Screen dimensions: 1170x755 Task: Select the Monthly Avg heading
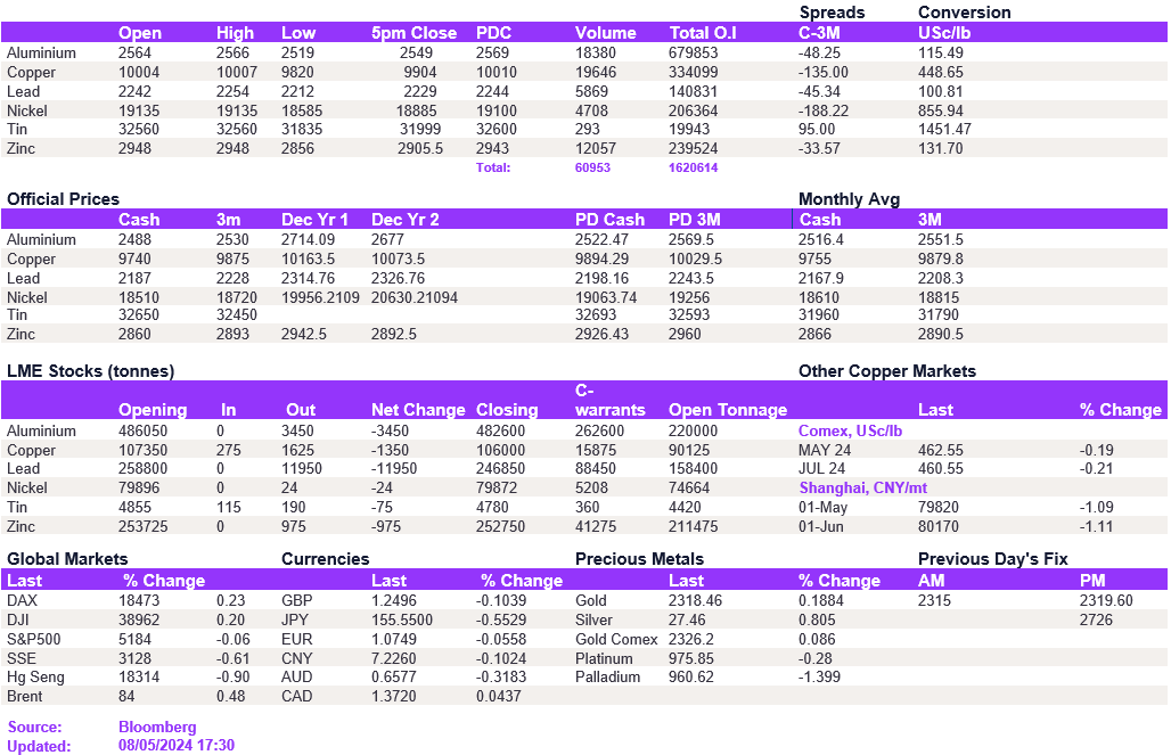(849, 199)
